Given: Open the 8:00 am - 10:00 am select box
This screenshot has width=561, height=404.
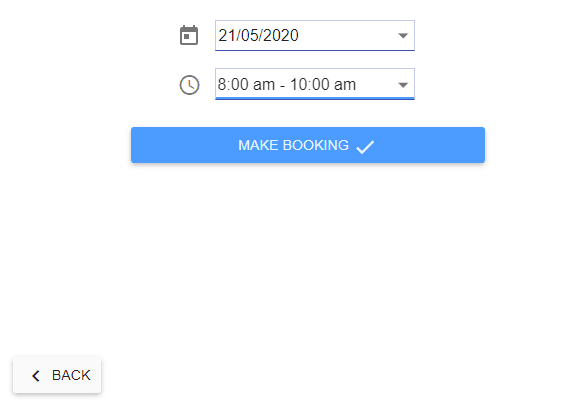Looking at the screenshot, I should (x=315, y=84).
